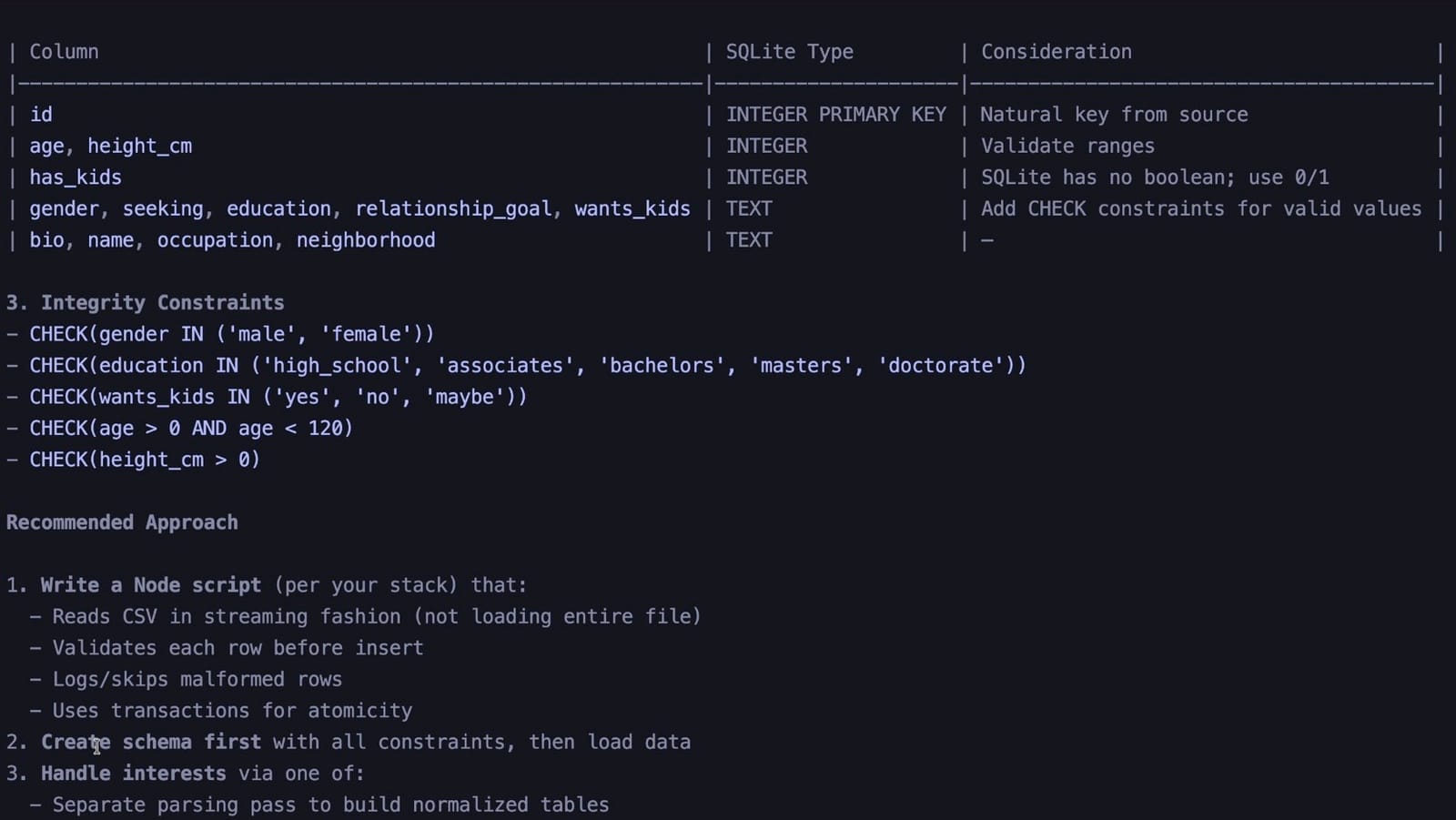Click the text 'Natural key from source'
This screenshot has width=1456, height=820.
pyautogui.click(x=1114, y=115)
